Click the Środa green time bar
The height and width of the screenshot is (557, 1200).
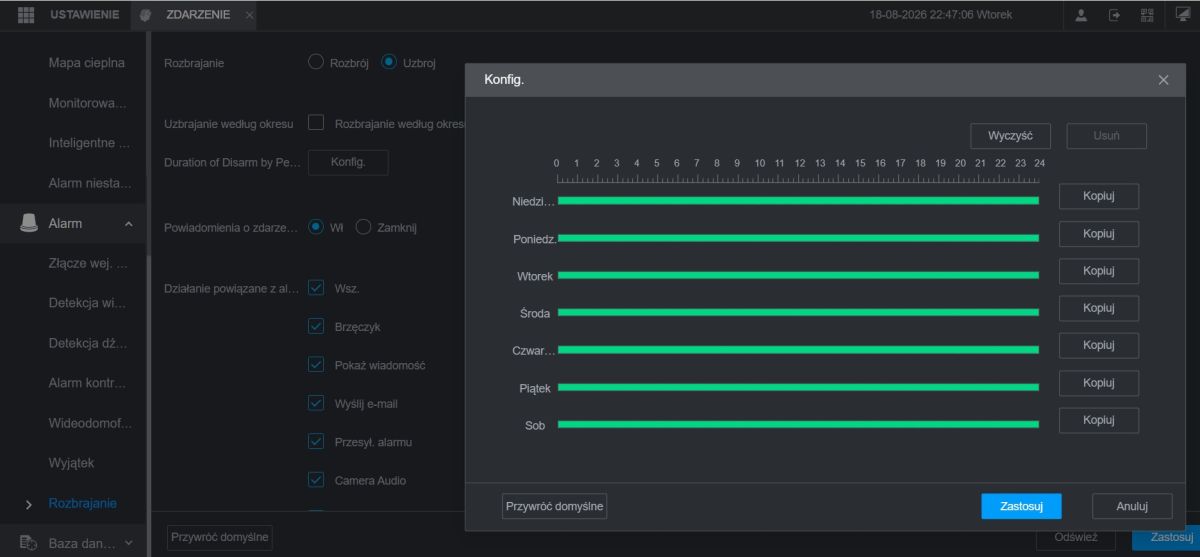pos(798,312)
